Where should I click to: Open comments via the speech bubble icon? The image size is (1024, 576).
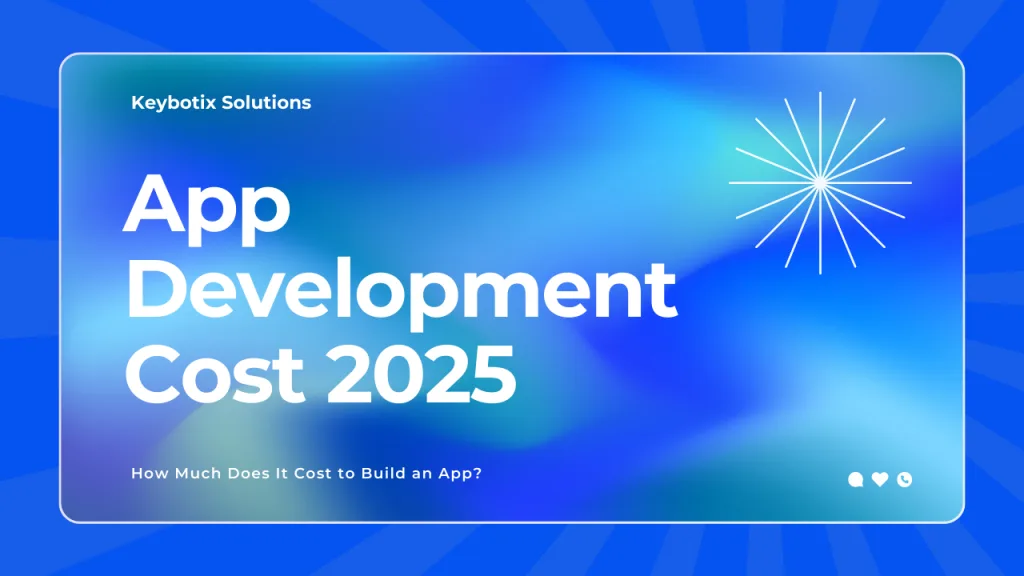[x=855, y=479]
